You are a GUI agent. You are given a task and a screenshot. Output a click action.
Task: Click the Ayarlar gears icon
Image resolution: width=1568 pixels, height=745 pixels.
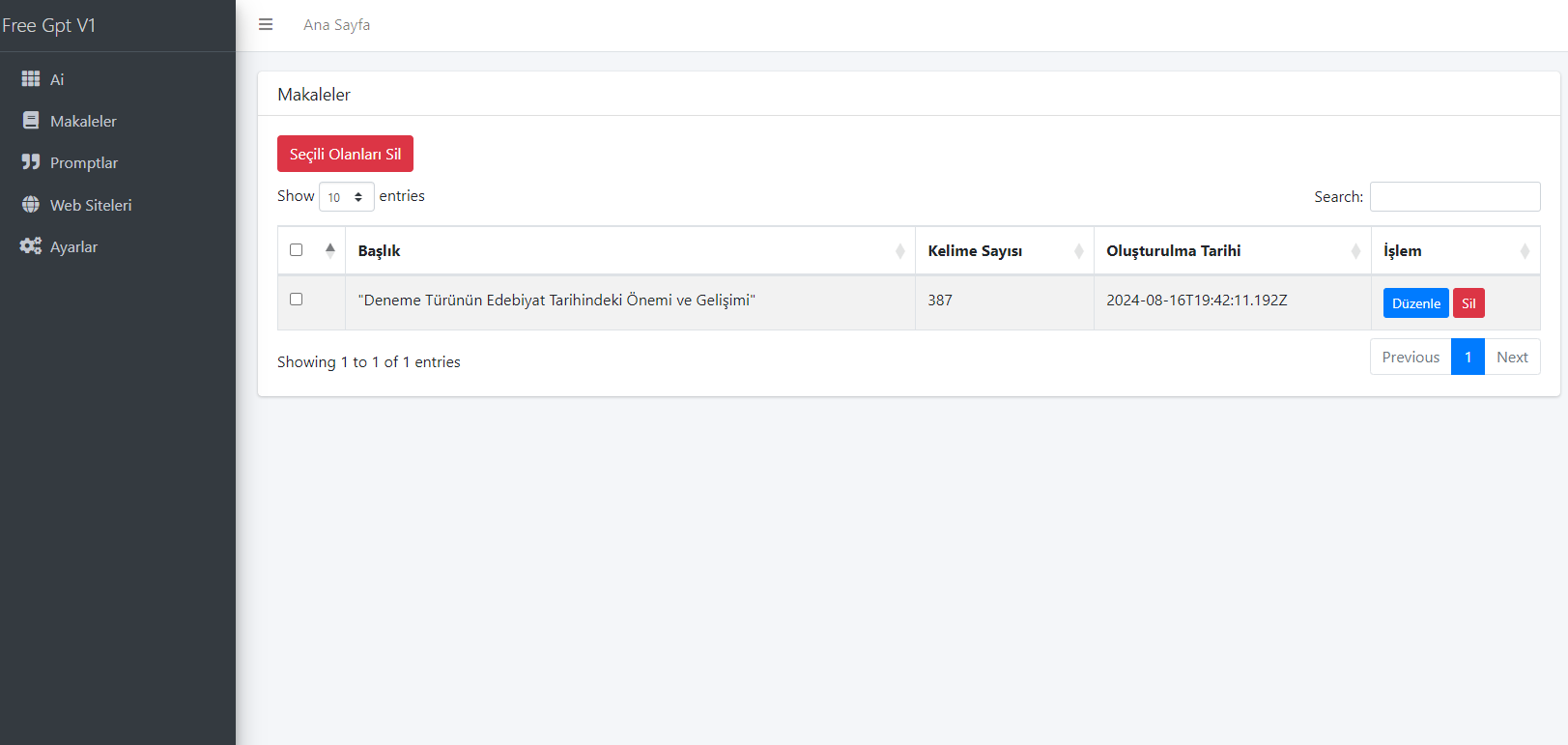point(31,246)
